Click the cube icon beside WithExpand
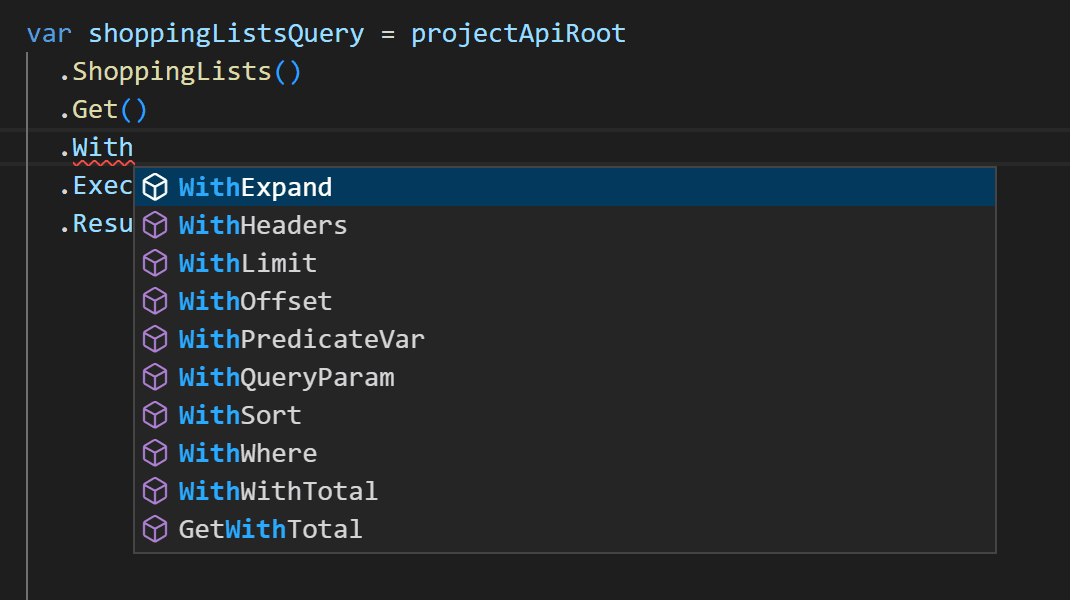 156,186
